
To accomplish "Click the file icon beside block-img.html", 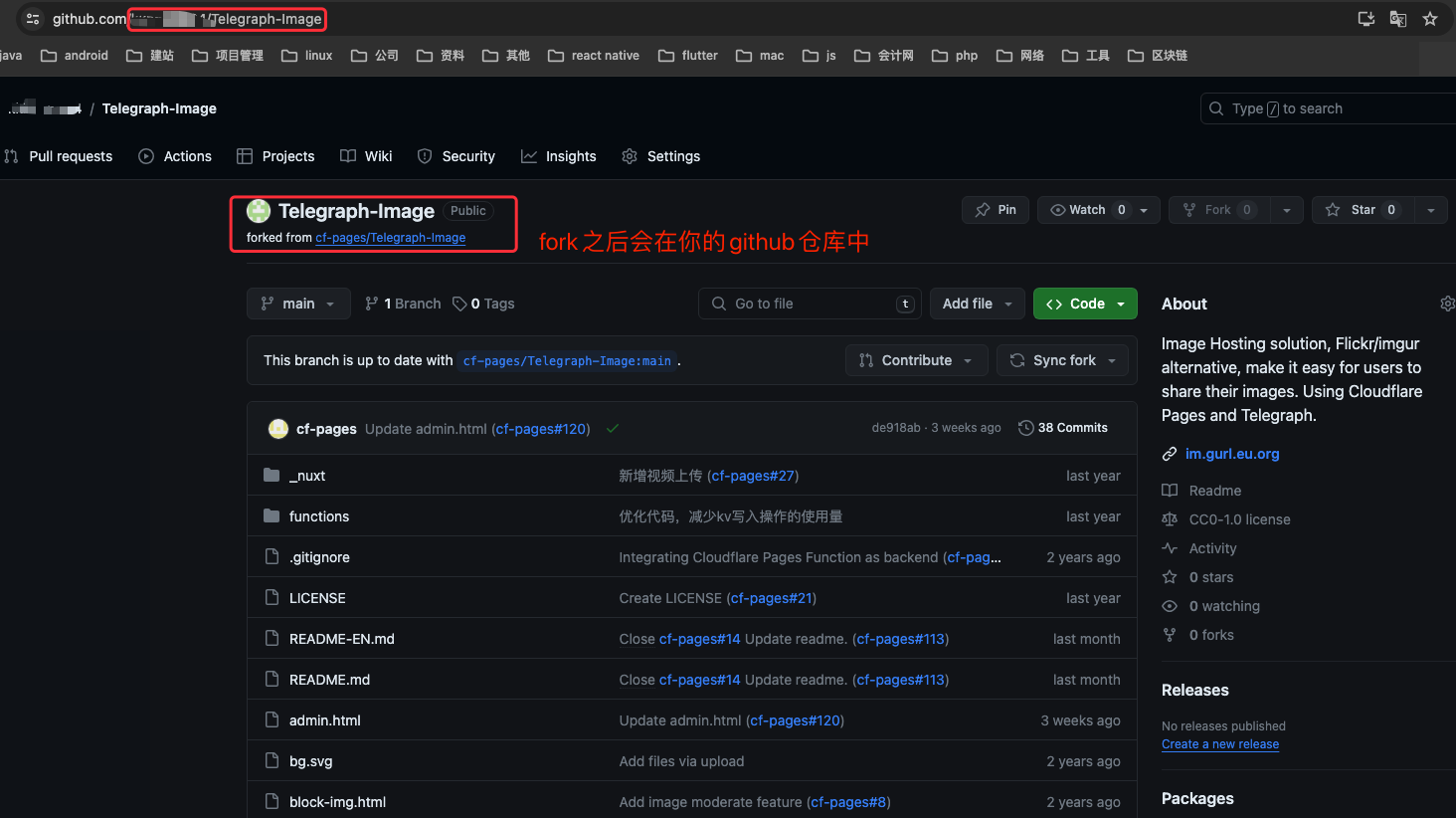I will pyautogui.click(x=272, y=802).
